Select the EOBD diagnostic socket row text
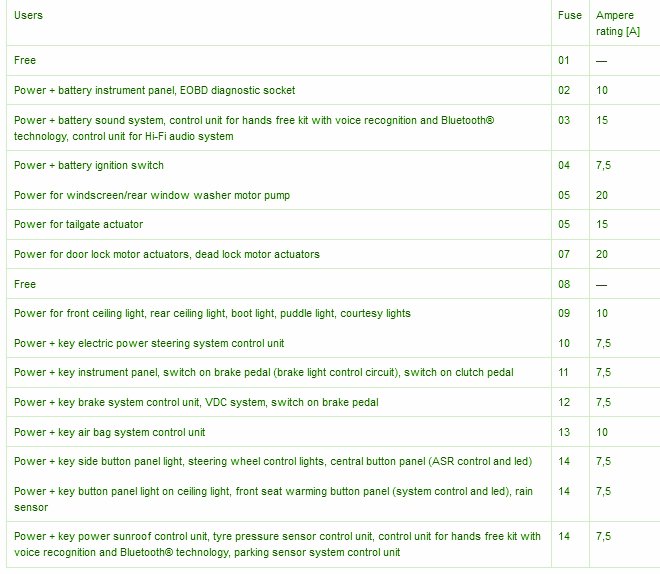Image resolution: width=660 pixels, height=574 pixels. click(154, 90)
